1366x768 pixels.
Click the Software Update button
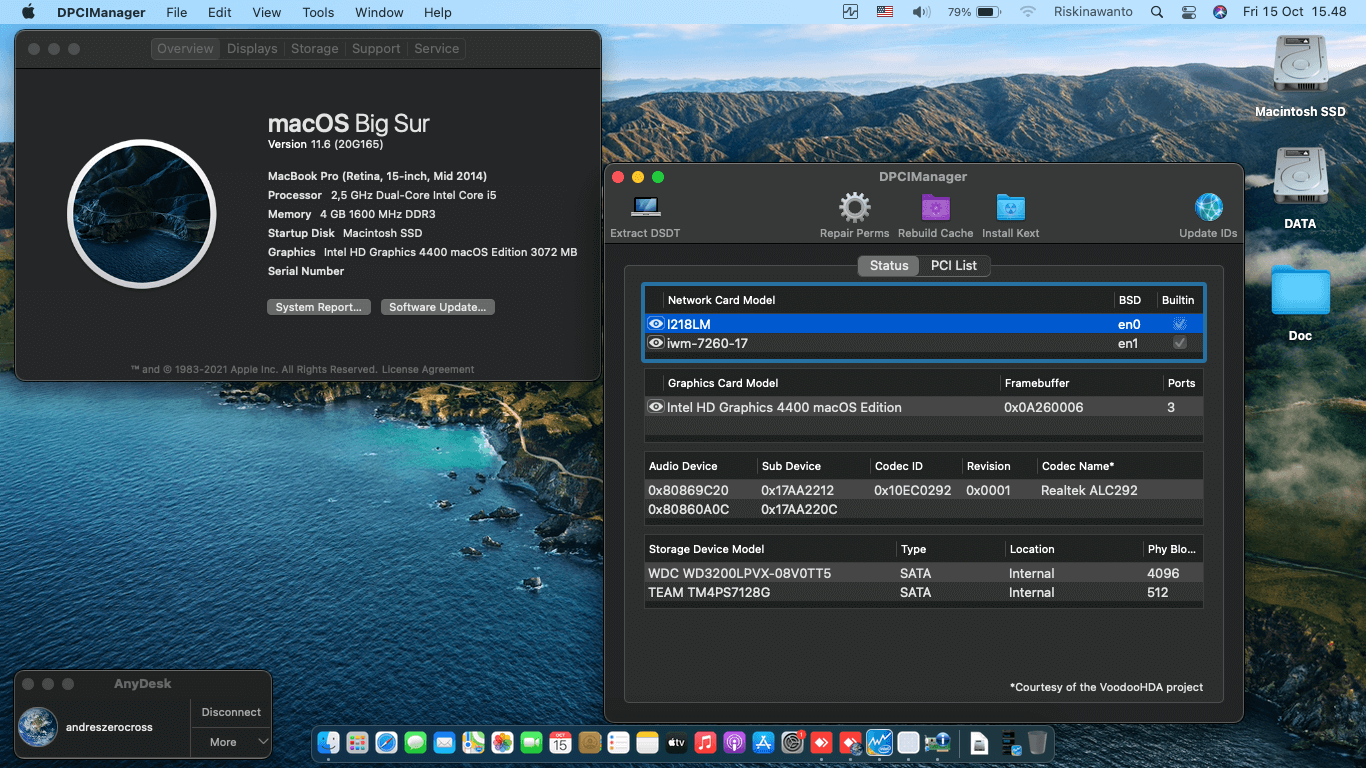click(x=438, y=307)
